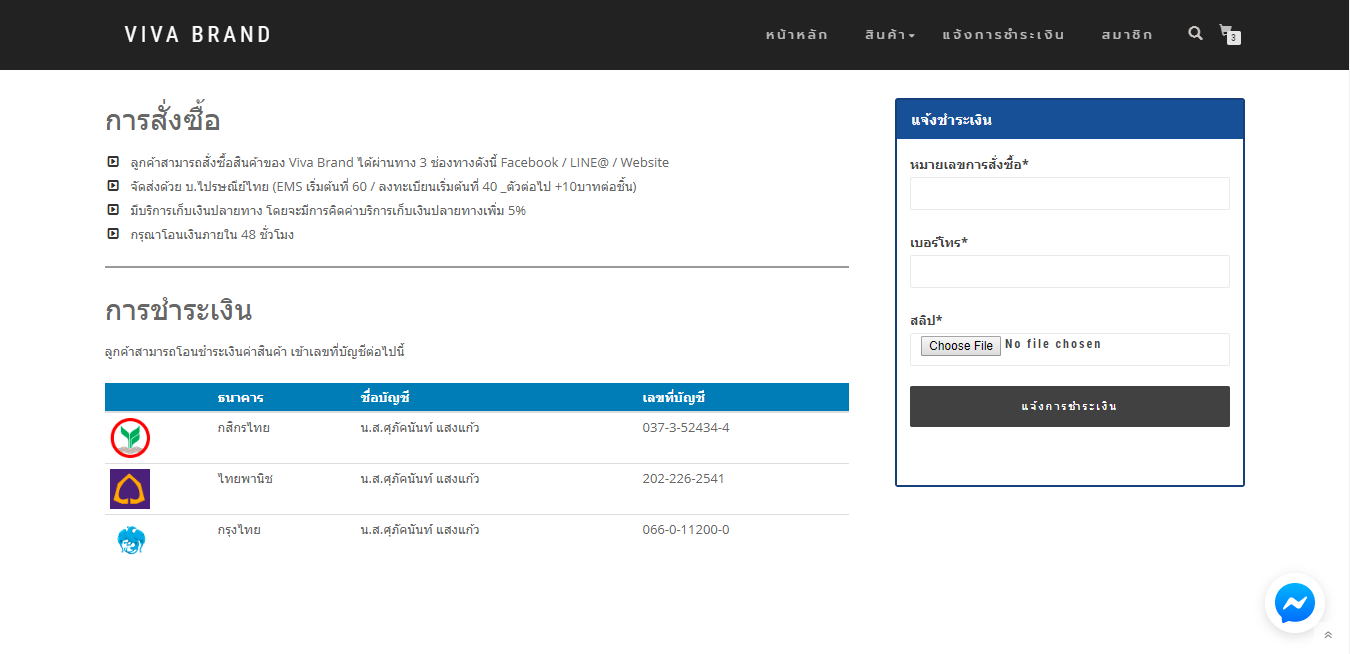Open the search magnifier icon
The height and width of the screenshot is (654, 1350).
click(x=1195, y=33)
